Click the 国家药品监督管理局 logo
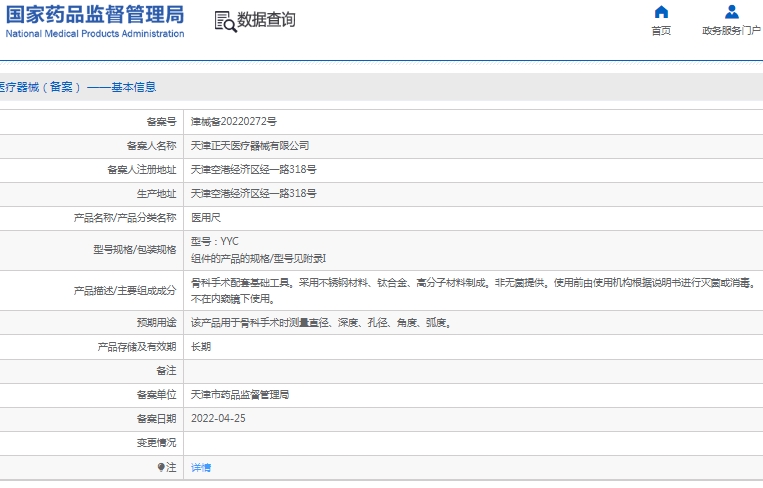This screenshot has height=488, width=763. 95,15
